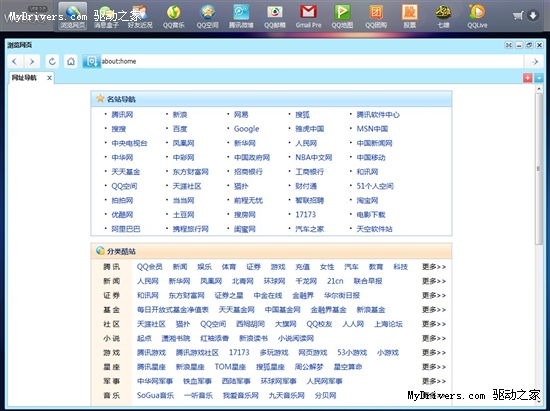Screen dimensions: 550x411
Task: Go to the home page icon
Action: tap(71, 61)
